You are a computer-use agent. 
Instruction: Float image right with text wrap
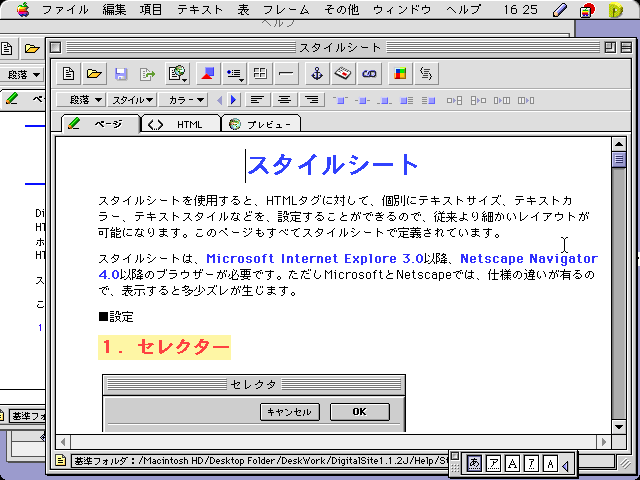tap(429, 100)
